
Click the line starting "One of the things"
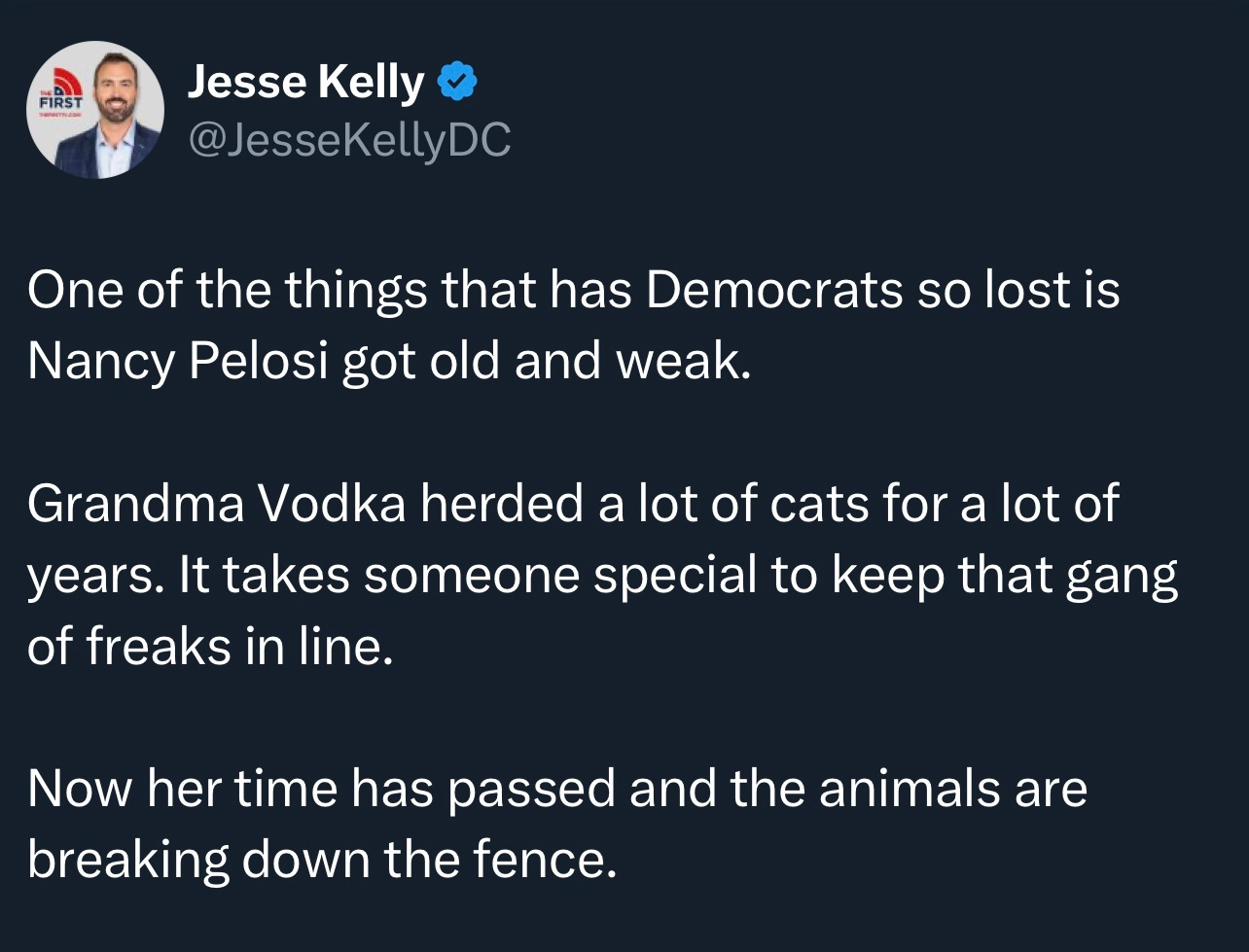tap(574, 292)
